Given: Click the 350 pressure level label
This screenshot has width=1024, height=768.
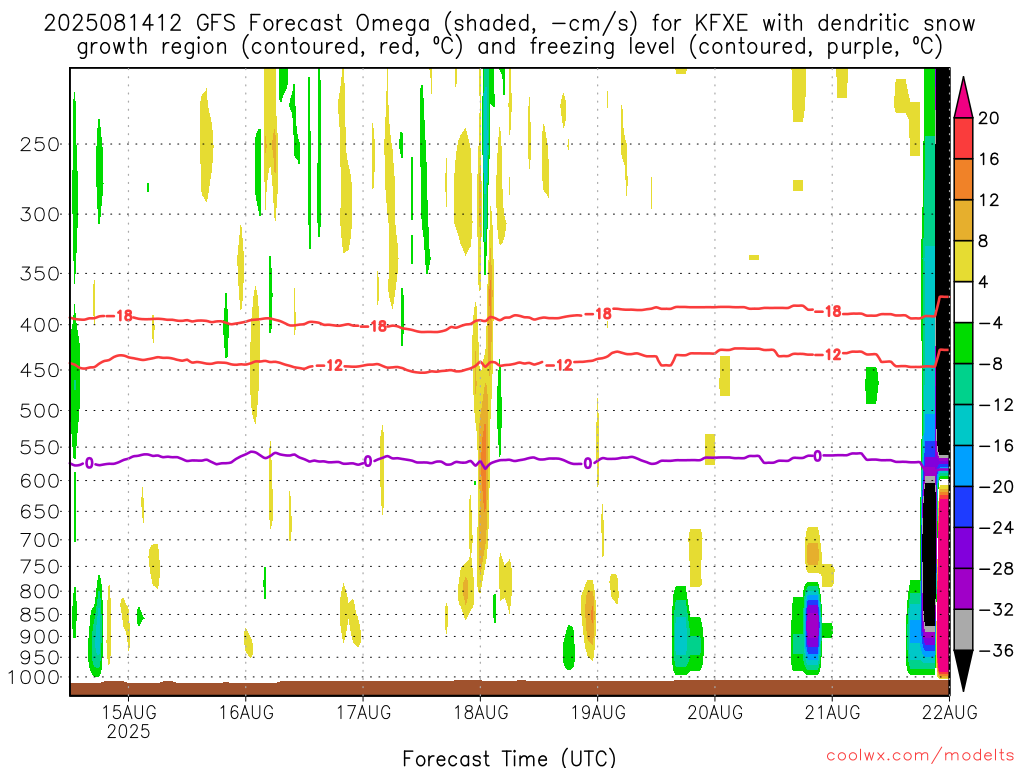Looking at the screenshot, I should coord(40,274).
